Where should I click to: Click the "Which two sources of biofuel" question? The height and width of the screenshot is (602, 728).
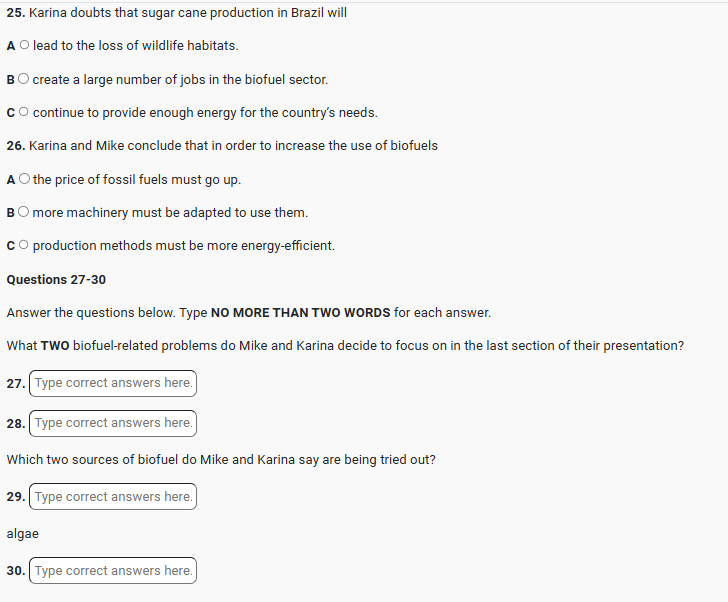coord(221,460)
